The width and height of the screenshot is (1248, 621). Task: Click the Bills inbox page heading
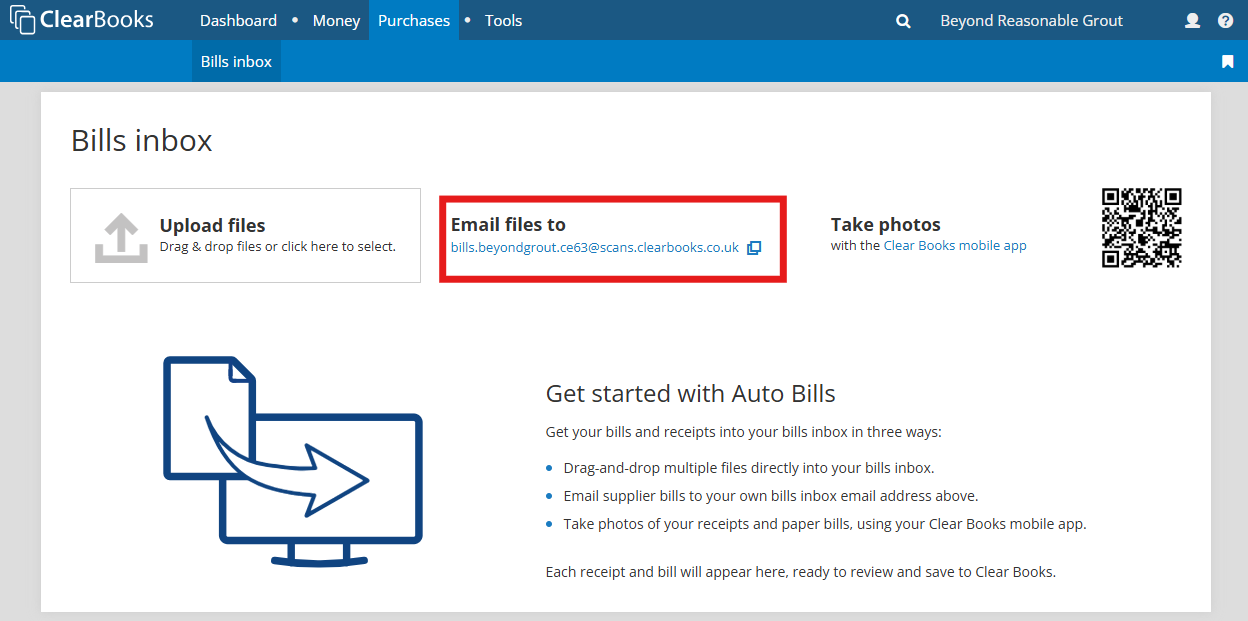click(x=142, y=141)
